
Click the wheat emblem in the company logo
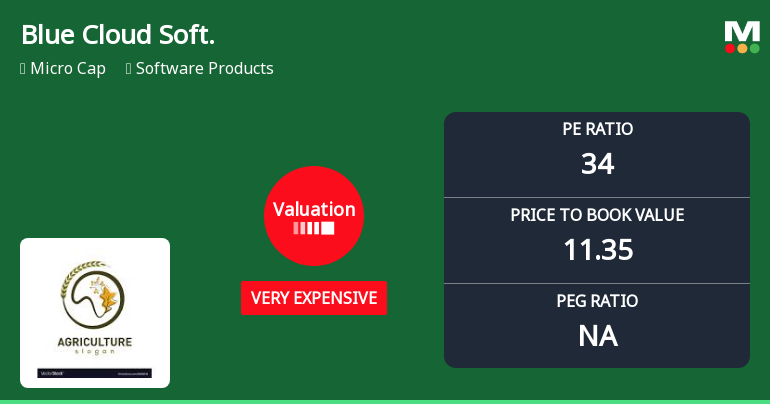click(95, 293)
